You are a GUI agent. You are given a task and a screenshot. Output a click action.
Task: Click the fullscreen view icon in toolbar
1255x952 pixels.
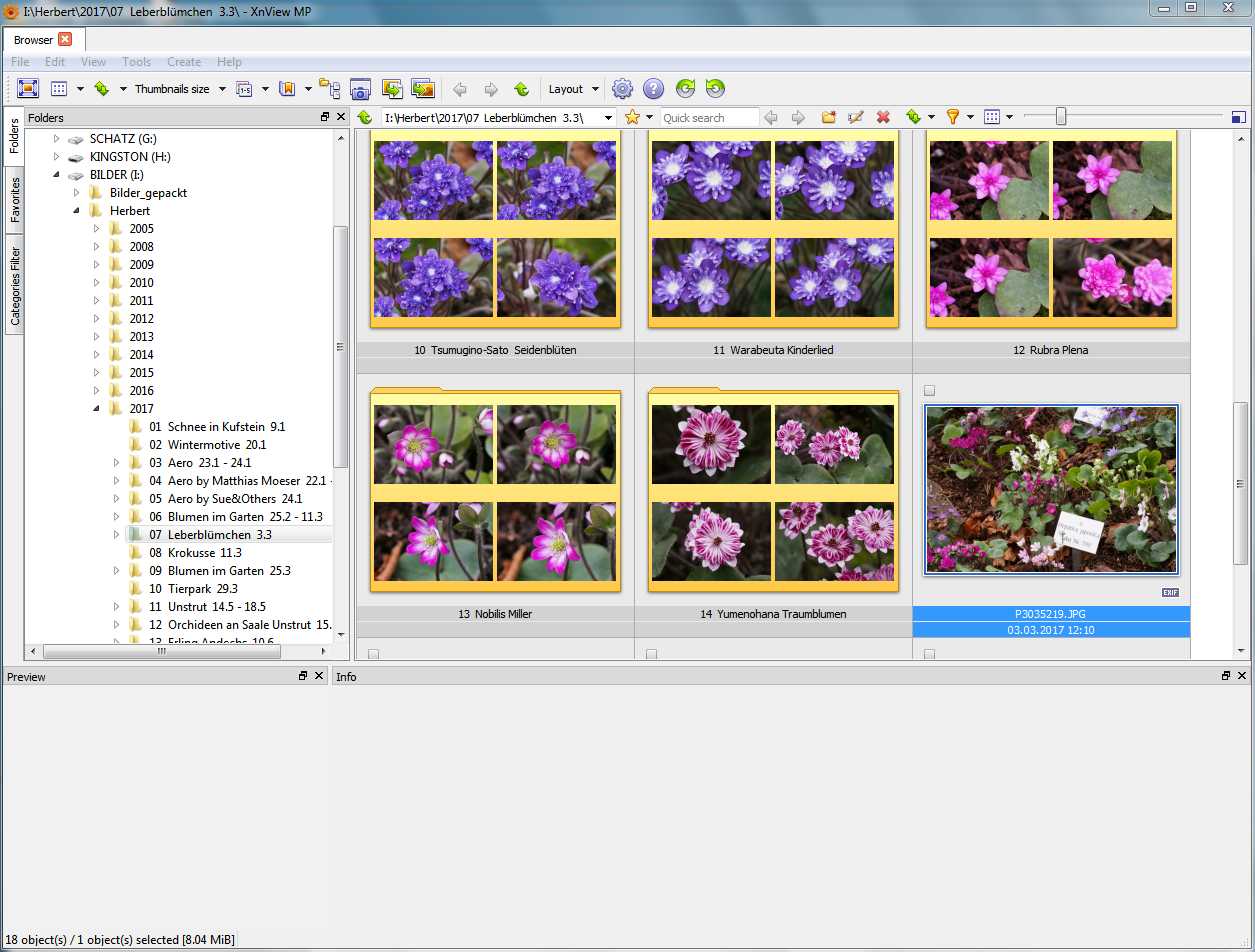coord(27,89)
